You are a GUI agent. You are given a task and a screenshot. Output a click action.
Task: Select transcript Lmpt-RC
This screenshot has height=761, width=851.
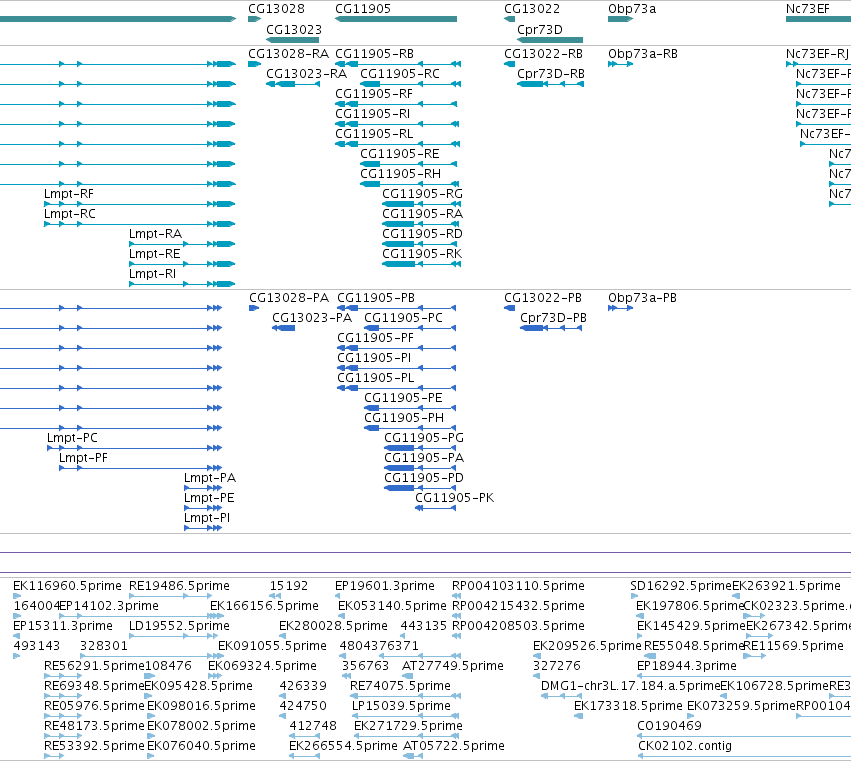(x=69, y=214)
